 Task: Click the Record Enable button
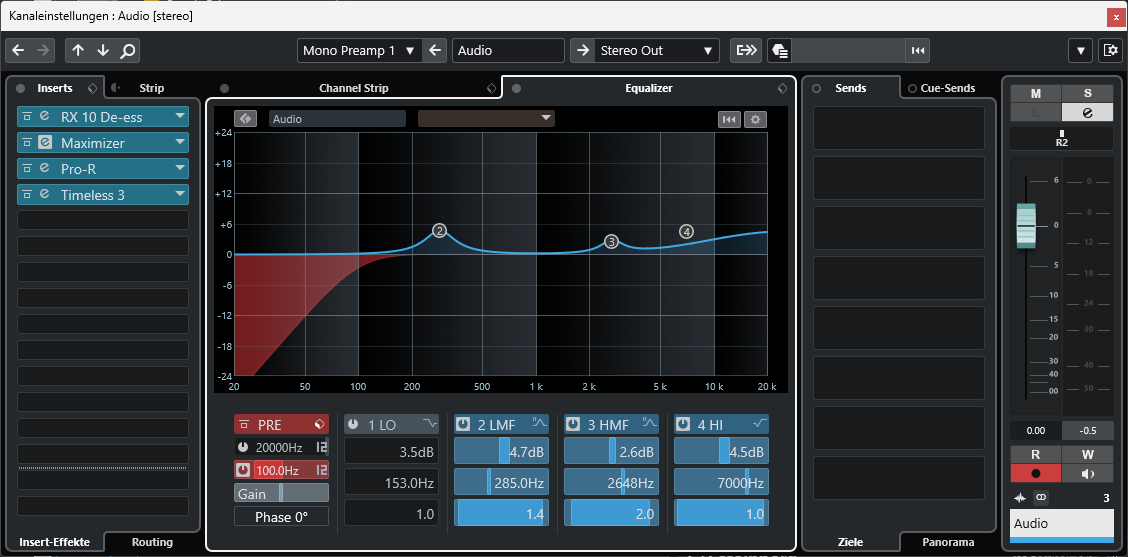[1035, 474]
